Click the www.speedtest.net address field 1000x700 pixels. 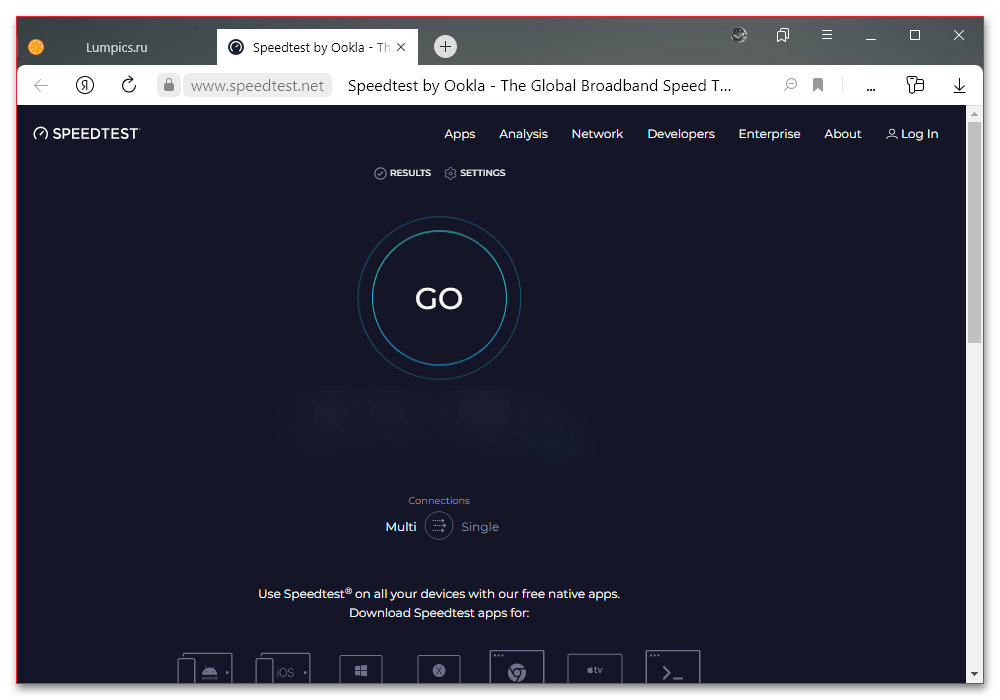pyautogui.click(x=257, y=85)
